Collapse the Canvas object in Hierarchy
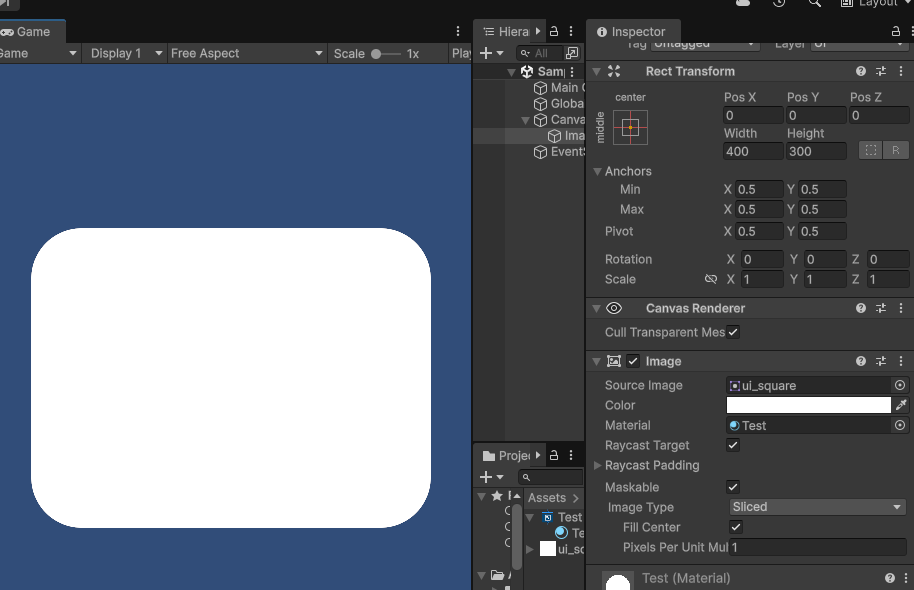 click(x=525, y=120)
